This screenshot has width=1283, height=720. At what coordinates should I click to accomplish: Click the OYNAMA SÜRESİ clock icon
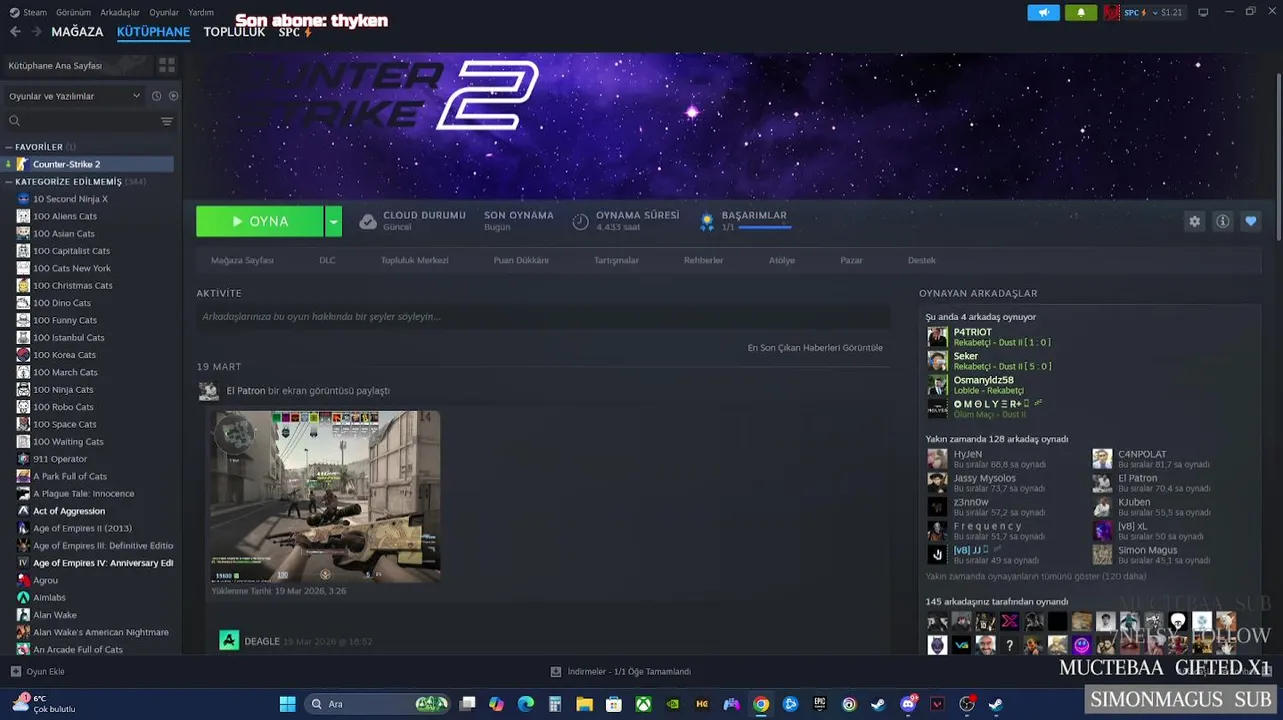click(580, 221)
